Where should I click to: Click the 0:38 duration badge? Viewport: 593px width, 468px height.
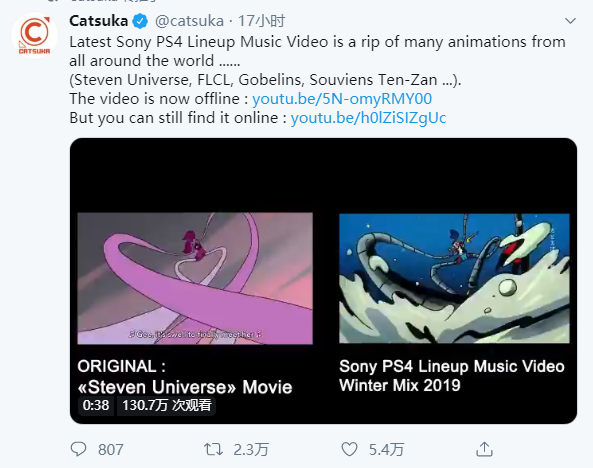click(96, 406)
